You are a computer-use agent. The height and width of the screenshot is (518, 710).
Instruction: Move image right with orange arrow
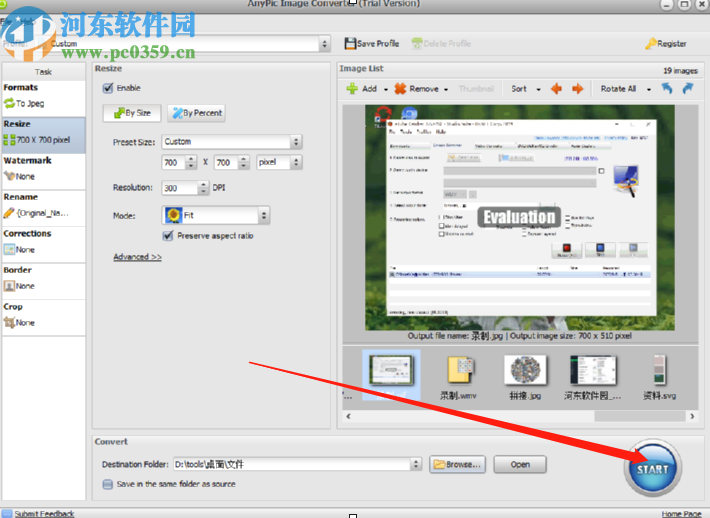pos(577,89)
